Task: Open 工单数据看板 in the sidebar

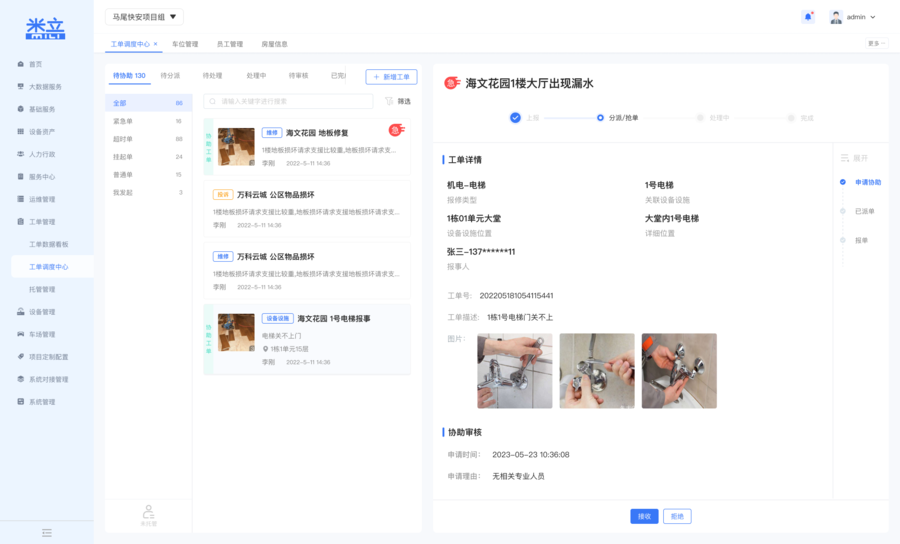Action: (x=49, y=244)
